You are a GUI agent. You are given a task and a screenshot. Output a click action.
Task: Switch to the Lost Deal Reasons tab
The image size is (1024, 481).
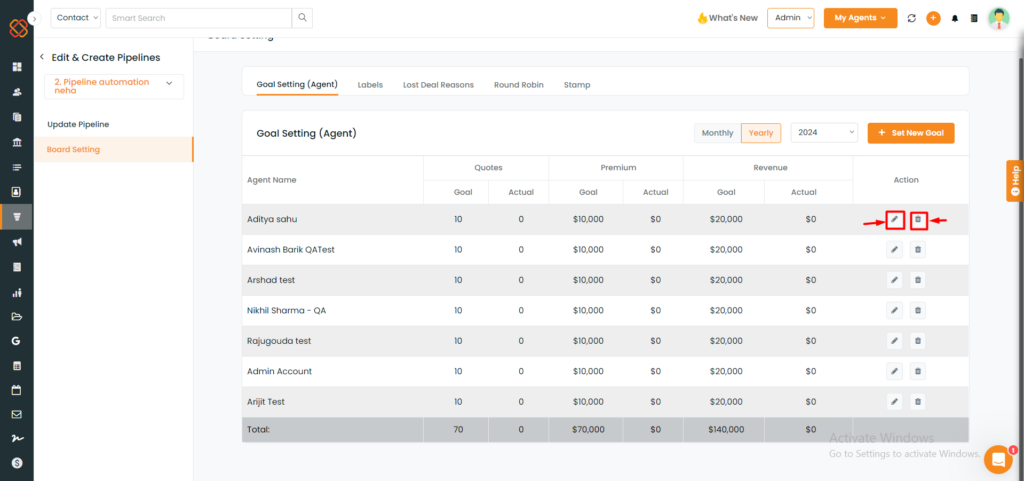click(438, 85)
